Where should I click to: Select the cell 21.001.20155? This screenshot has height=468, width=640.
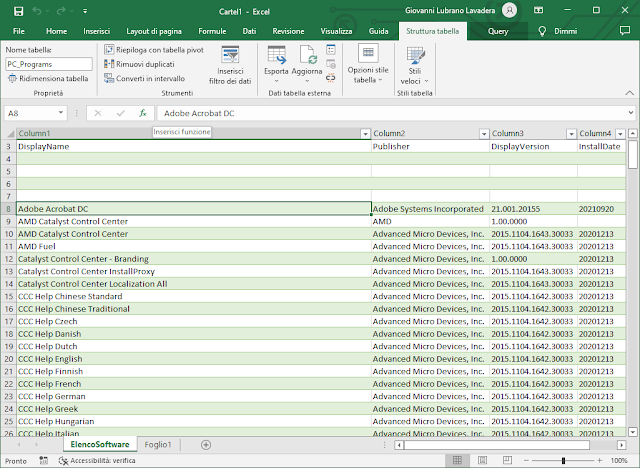tap(533, 208)
